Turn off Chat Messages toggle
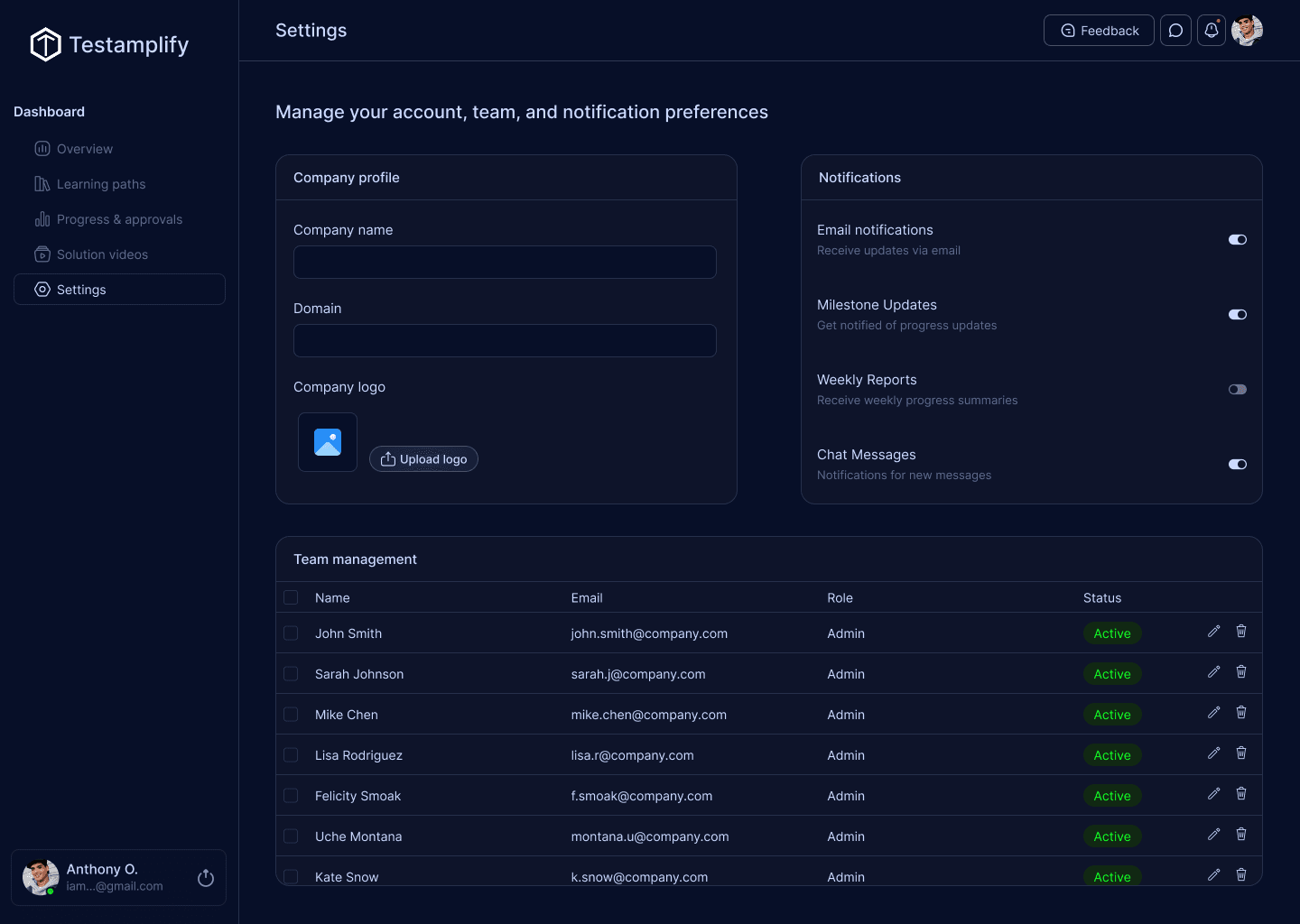The image size is (1300, 924). (x=1238, y=465)
